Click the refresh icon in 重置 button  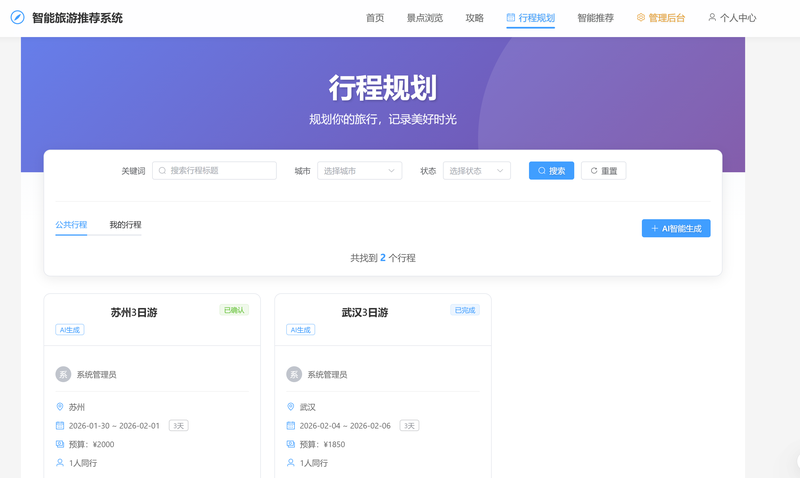(x=594, y=170)
